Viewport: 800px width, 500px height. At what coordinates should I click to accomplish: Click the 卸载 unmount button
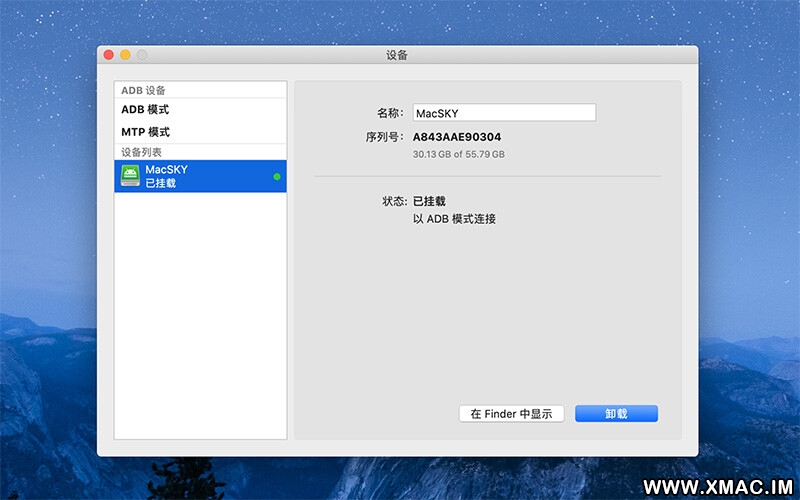tap(616, 413)
